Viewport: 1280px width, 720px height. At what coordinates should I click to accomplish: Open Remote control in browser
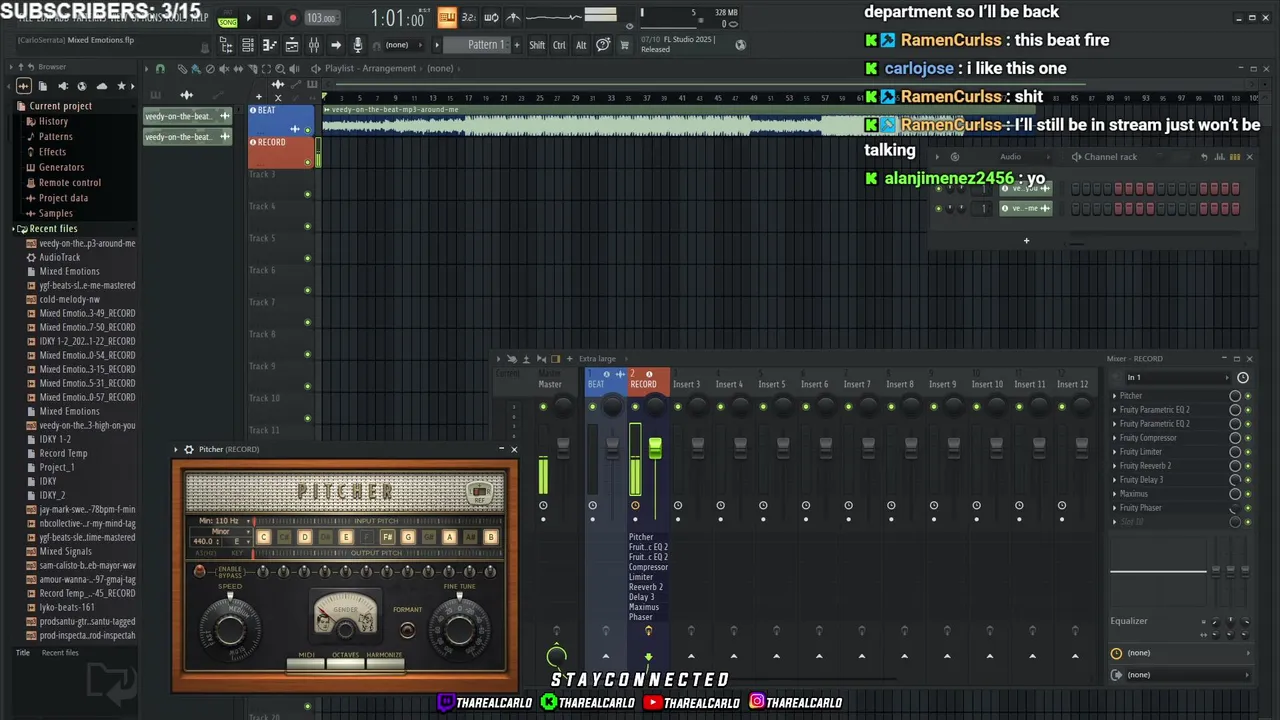[69, 183]
